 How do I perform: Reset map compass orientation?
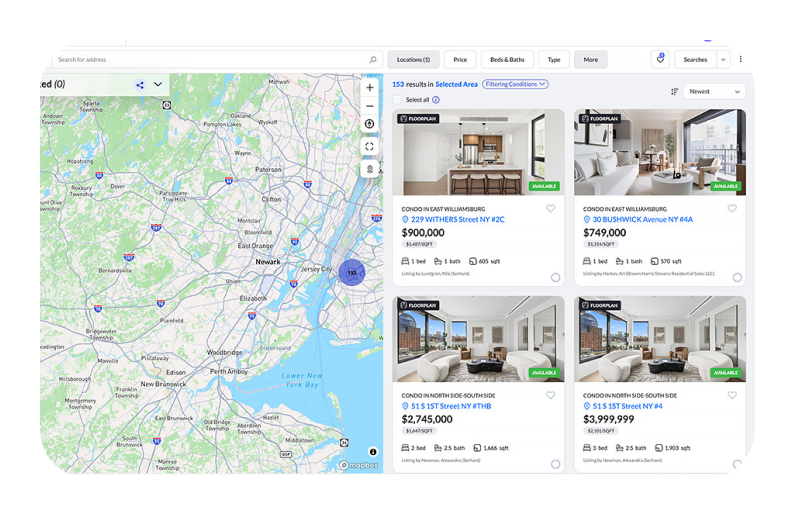(370, 124)
